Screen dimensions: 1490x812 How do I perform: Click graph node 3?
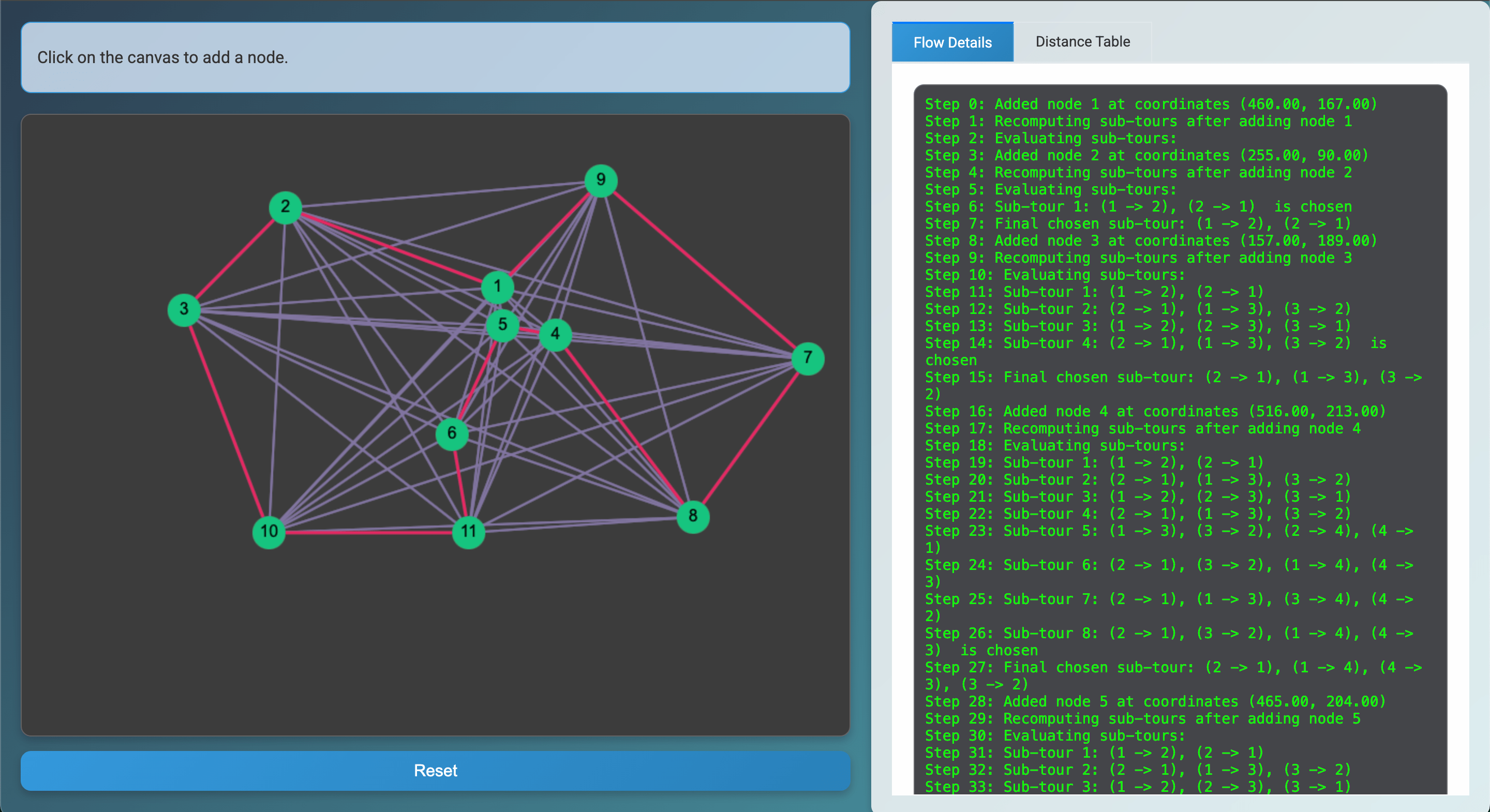point(184,309)
